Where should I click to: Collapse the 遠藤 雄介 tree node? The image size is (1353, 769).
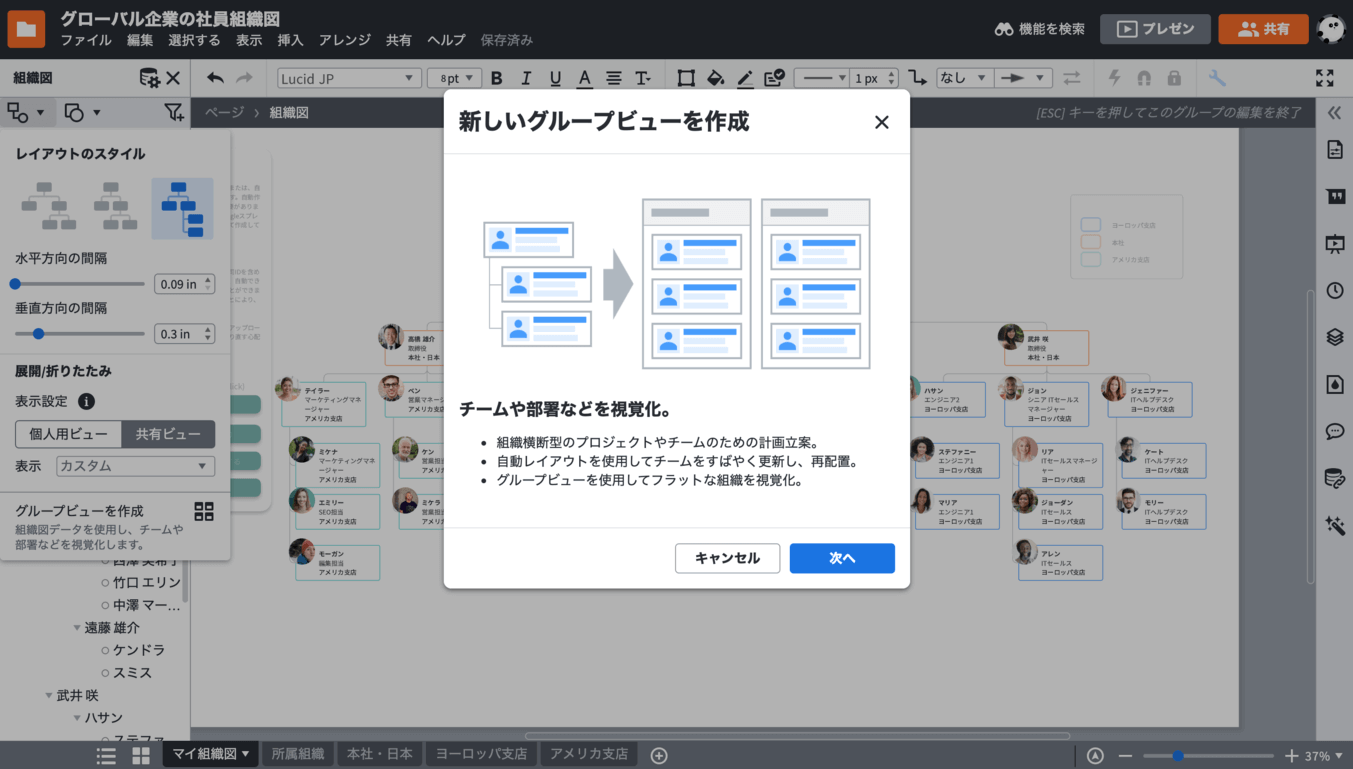pyautogui.click(x=77, y=628)
